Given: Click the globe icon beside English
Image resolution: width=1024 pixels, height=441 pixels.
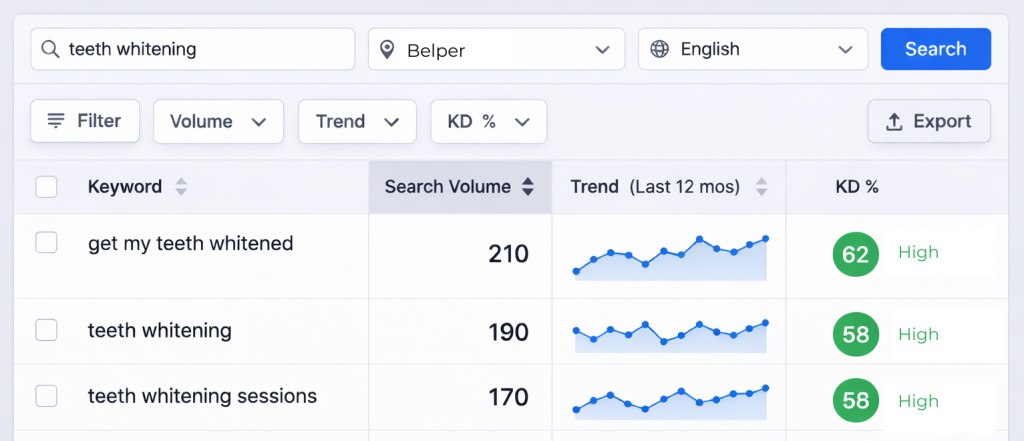Looking at the screenshot, I should click(x=659, y=49).
